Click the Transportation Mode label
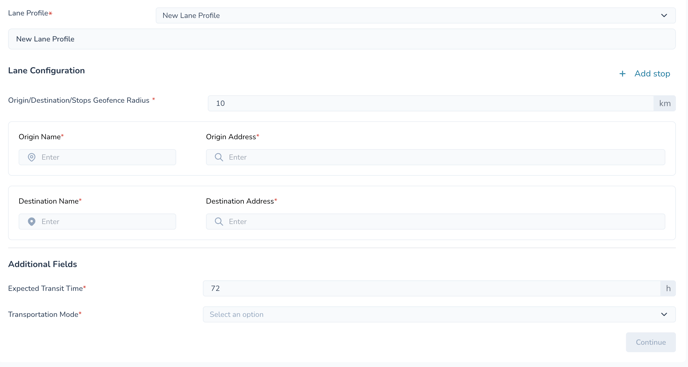 pos(43,314)
